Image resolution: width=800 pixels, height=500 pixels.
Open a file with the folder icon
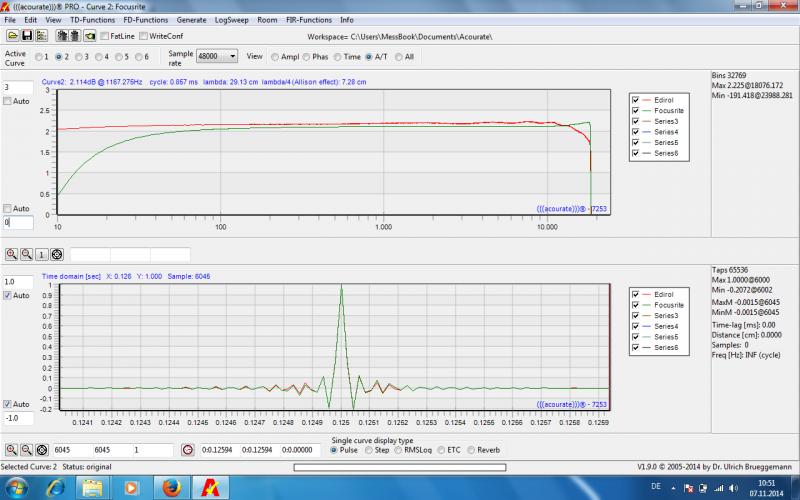click(12, 36)
